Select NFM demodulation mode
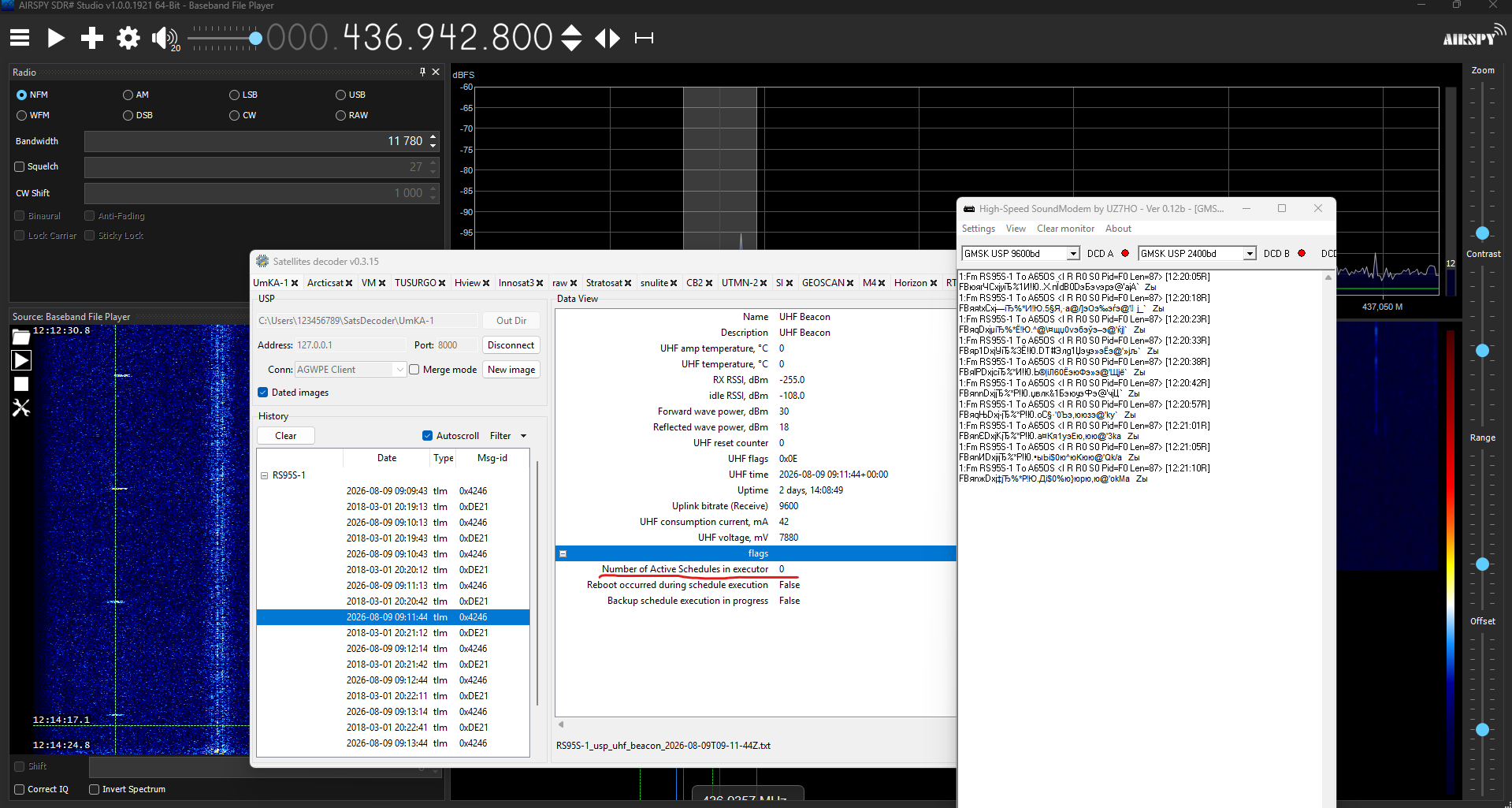The height and width of the screenshot is (808, 1512). pyautogui.click(x=22, y=95)
